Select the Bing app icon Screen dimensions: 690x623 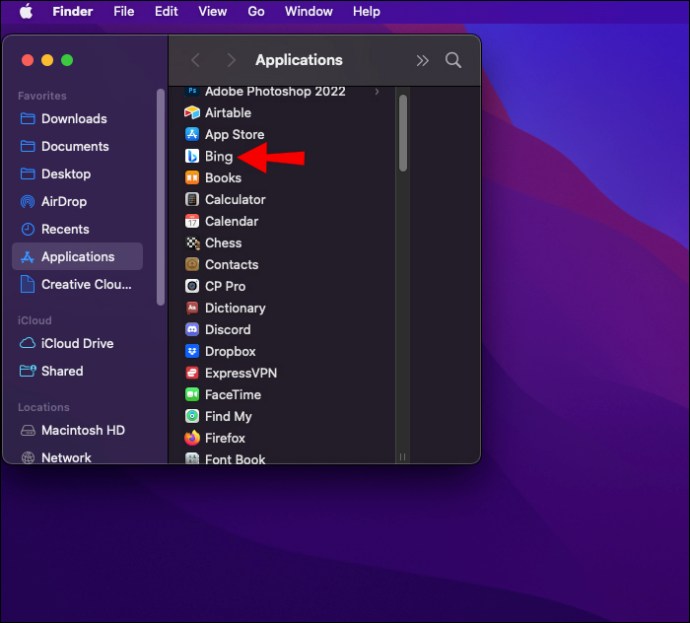(x=192, y=156)
